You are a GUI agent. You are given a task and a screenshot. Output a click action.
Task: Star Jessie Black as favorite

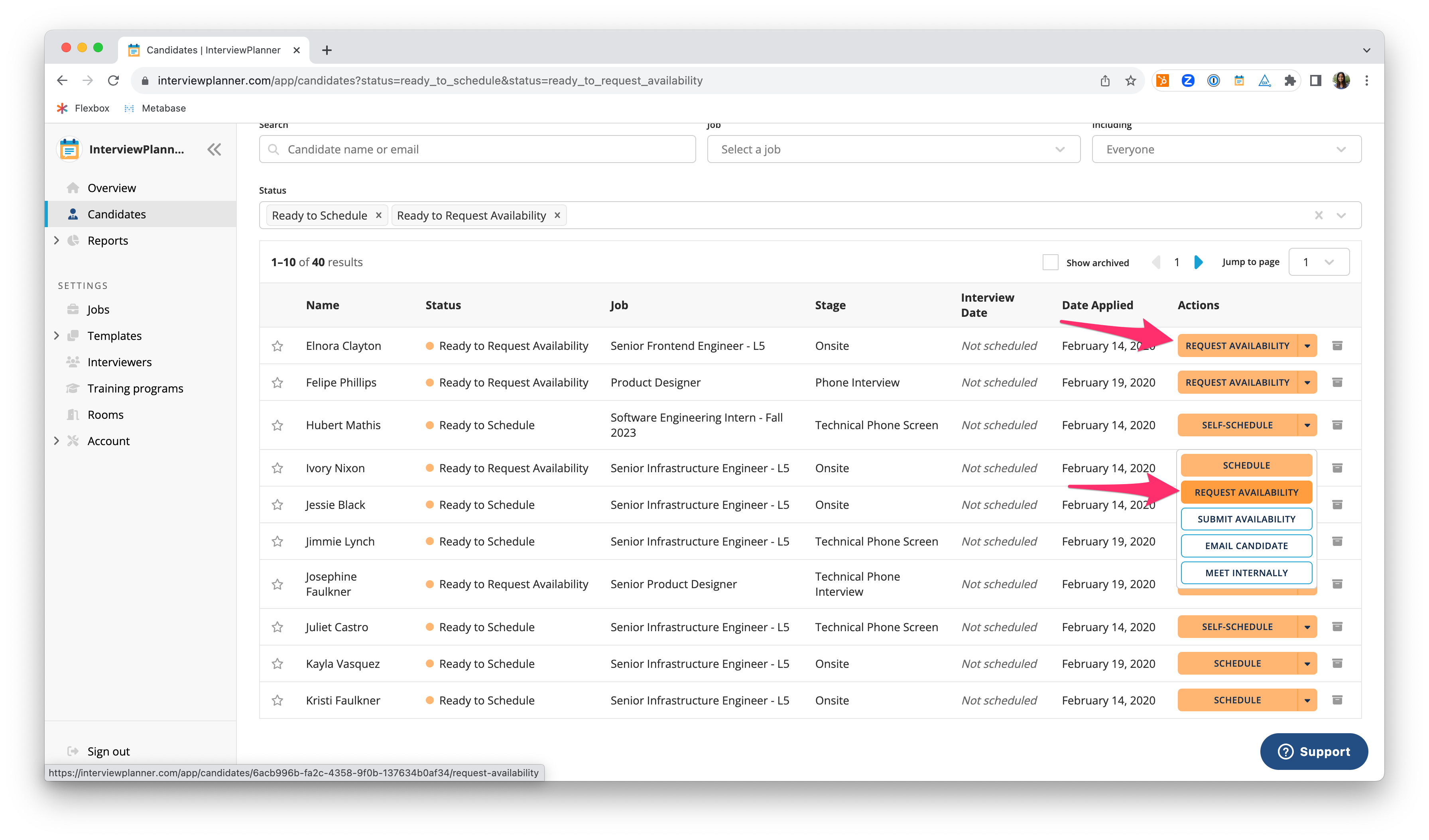[277, 504]
